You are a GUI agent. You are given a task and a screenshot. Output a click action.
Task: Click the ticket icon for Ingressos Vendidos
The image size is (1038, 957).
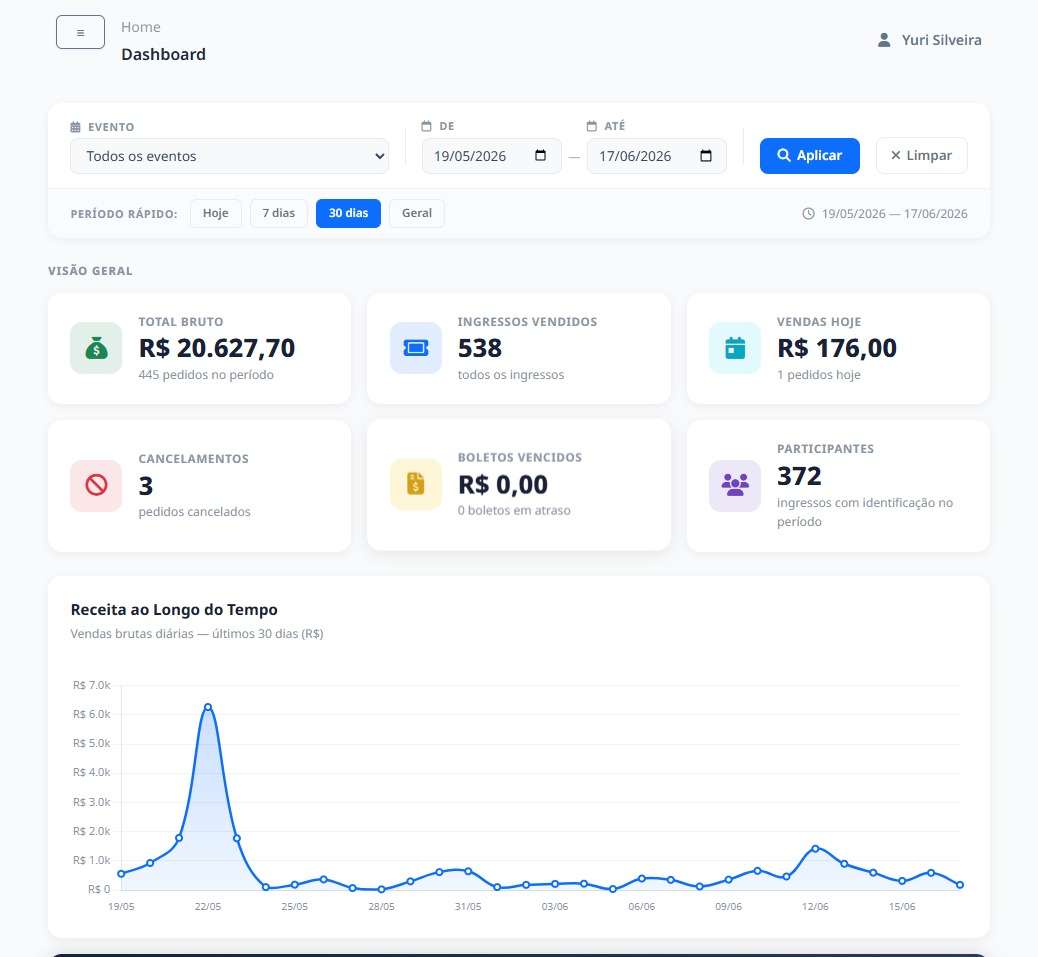(416, 348)
